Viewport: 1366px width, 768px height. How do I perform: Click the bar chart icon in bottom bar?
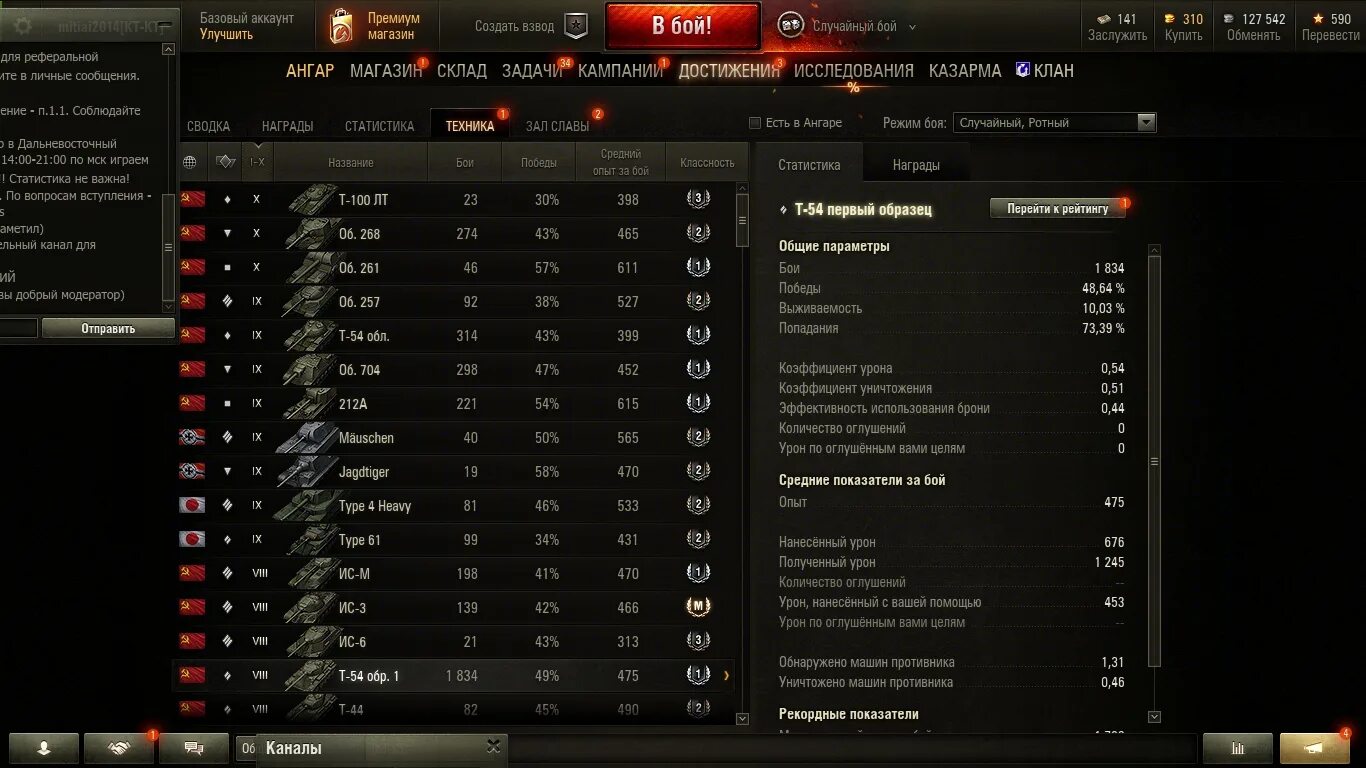point(1238,747)
